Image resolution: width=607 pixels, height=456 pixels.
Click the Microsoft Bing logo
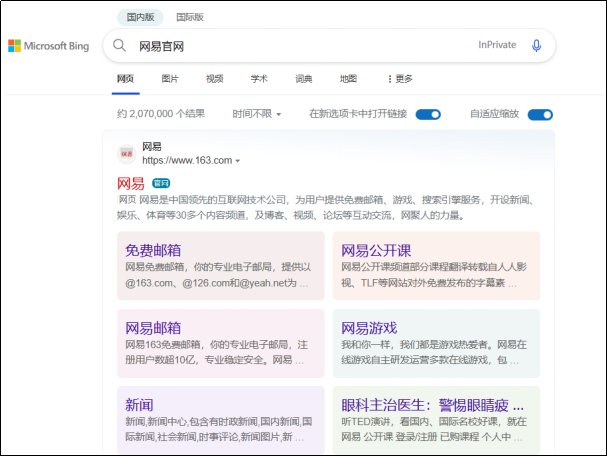pos(49,46)
